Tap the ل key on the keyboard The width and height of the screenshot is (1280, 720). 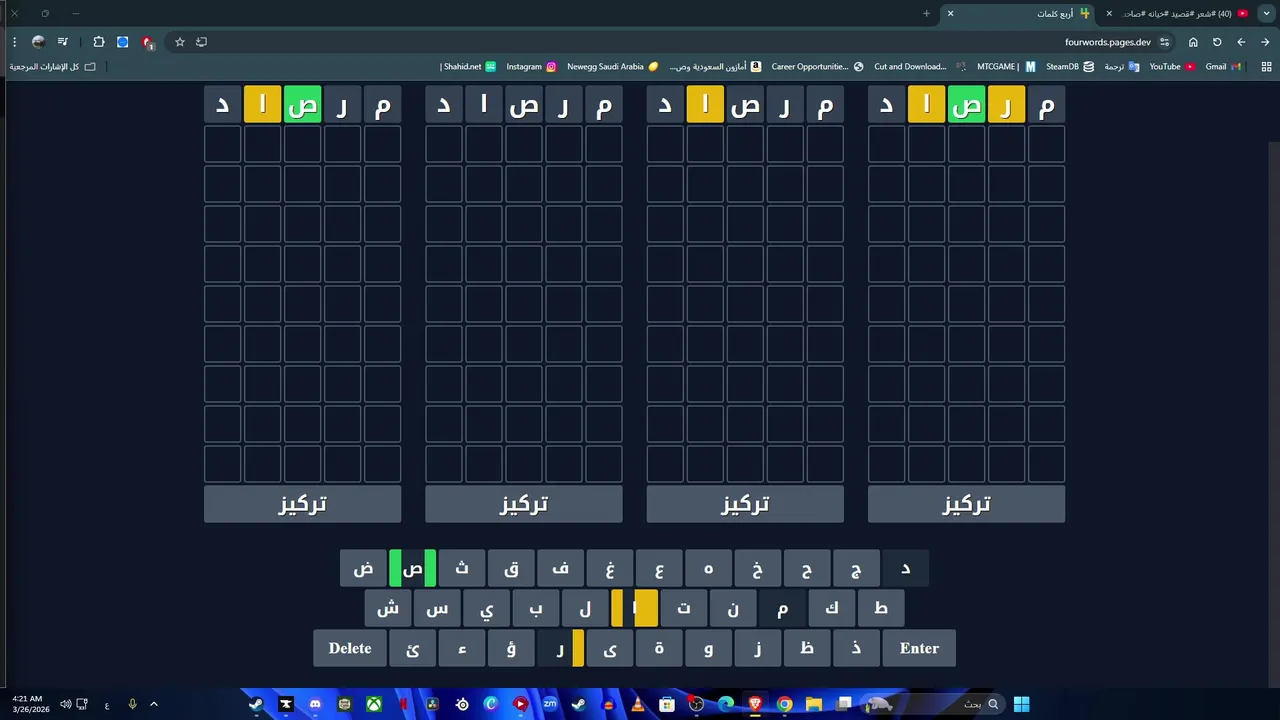[x=585, y=608]
